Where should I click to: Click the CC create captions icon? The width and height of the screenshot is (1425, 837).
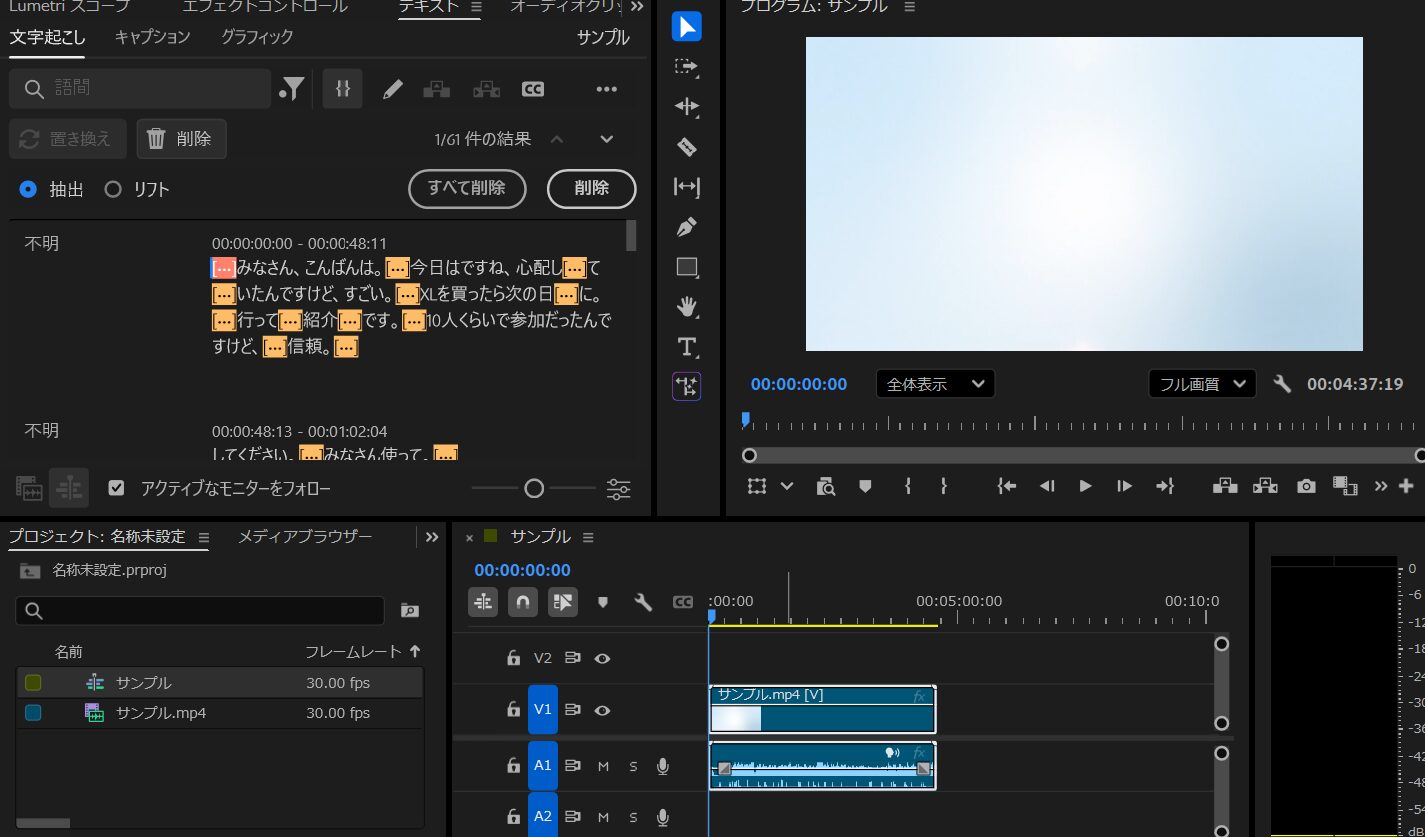(533, 89)
